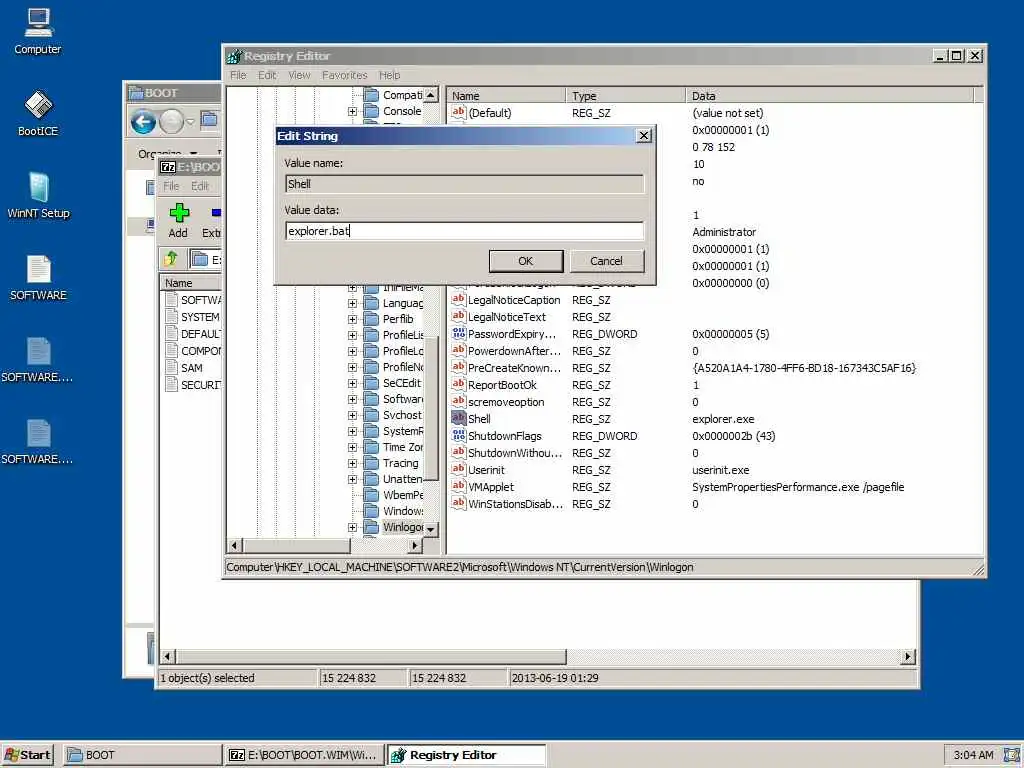Click the Perflib folder icon in tree

371,319
